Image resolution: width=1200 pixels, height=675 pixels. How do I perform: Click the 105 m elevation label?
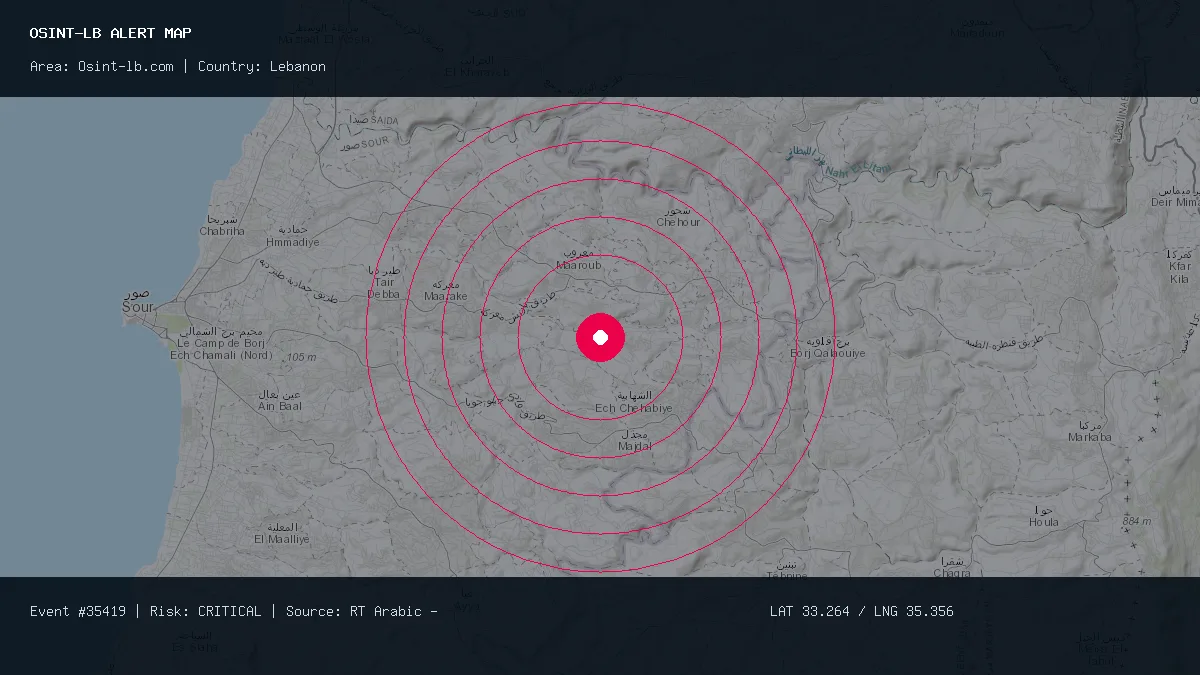click(301, 357)
